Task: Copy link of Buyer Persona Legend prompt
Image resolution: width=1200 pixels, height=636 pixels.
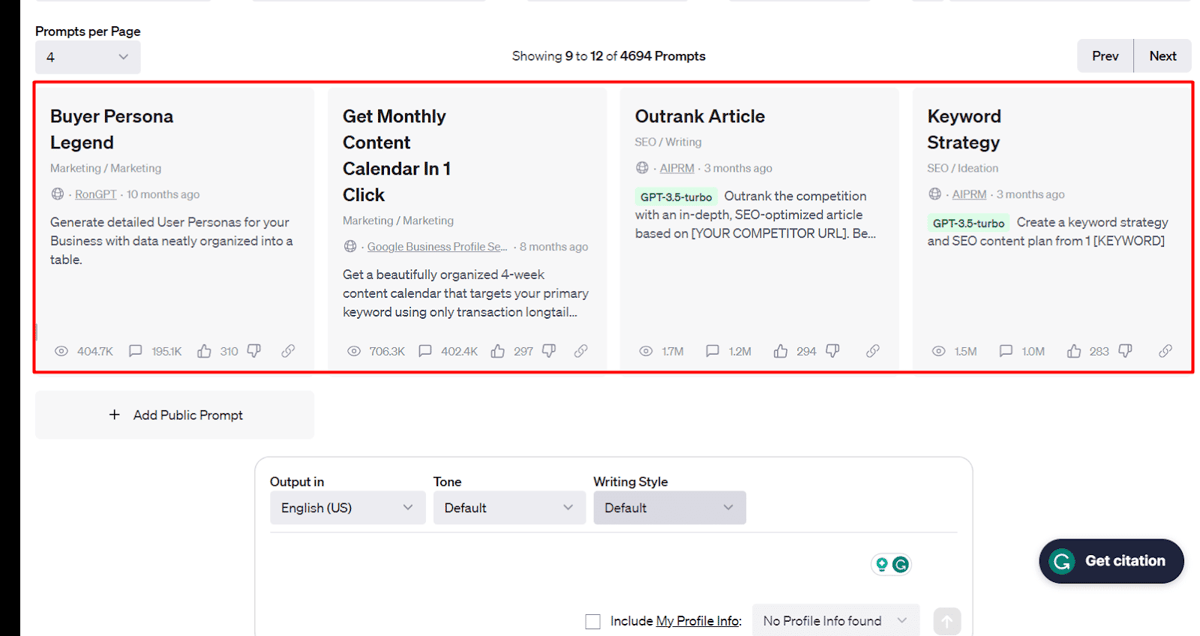Action: (x=288, y=351)
